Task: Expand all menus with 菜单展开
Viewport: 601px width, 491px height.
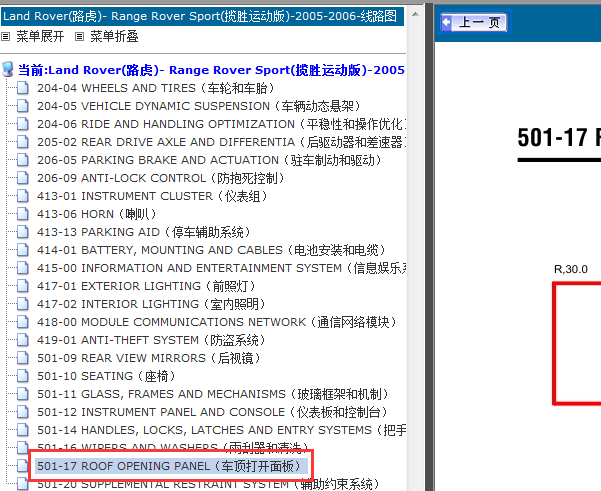Action: pos(40,36)
